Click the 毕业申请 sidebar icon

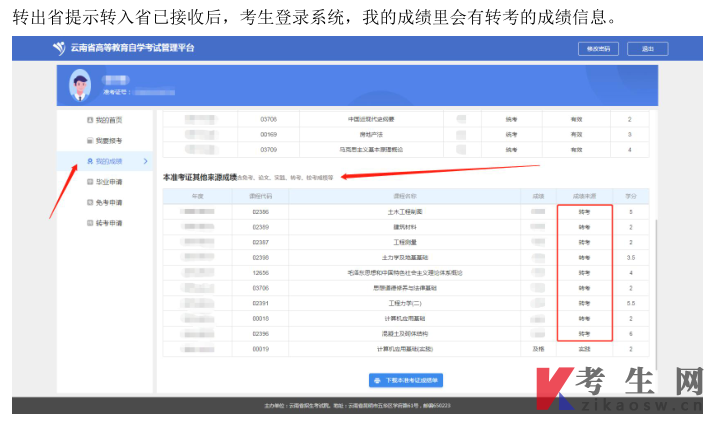tap(90, 182)
